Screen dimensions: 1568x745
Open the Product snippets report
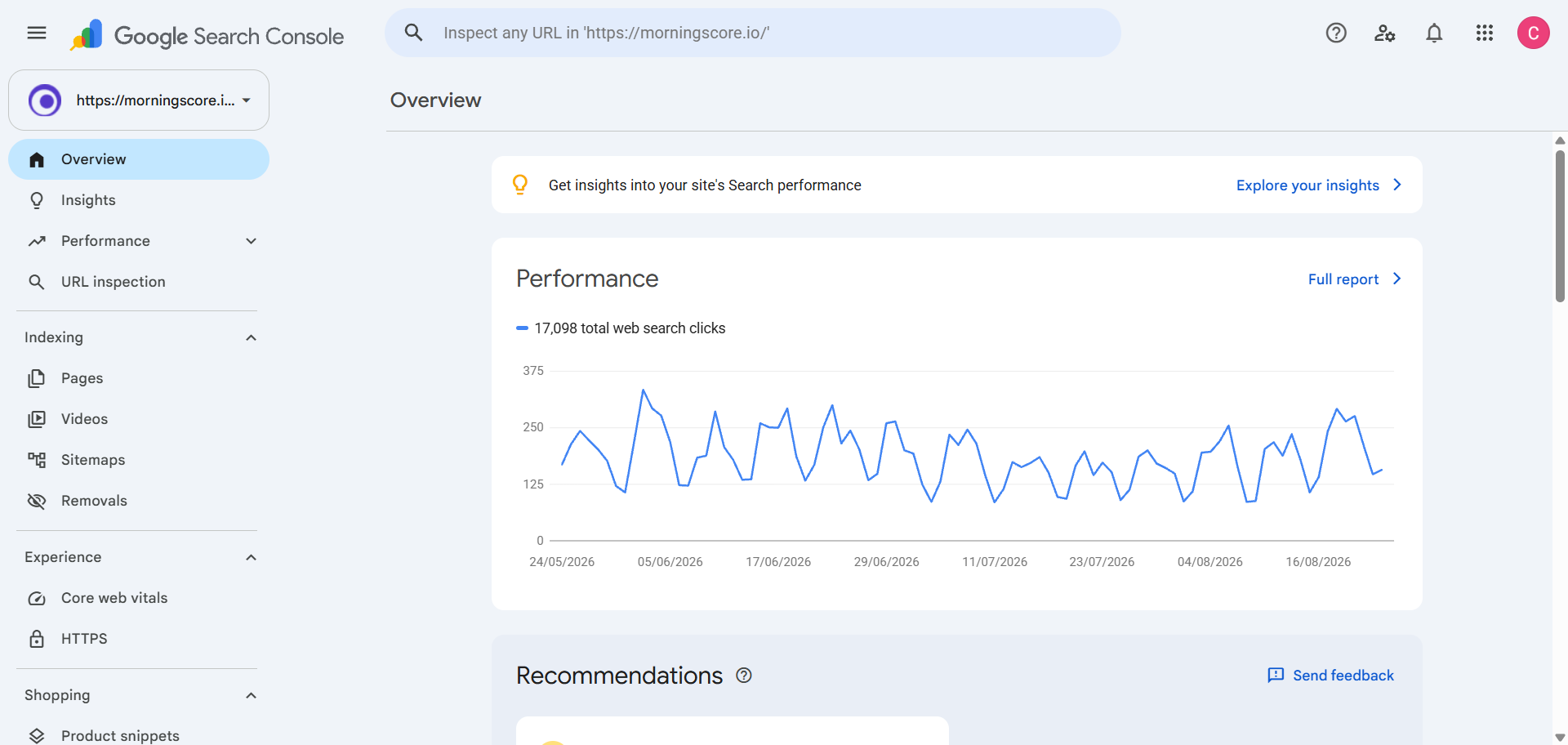[139, 736]
